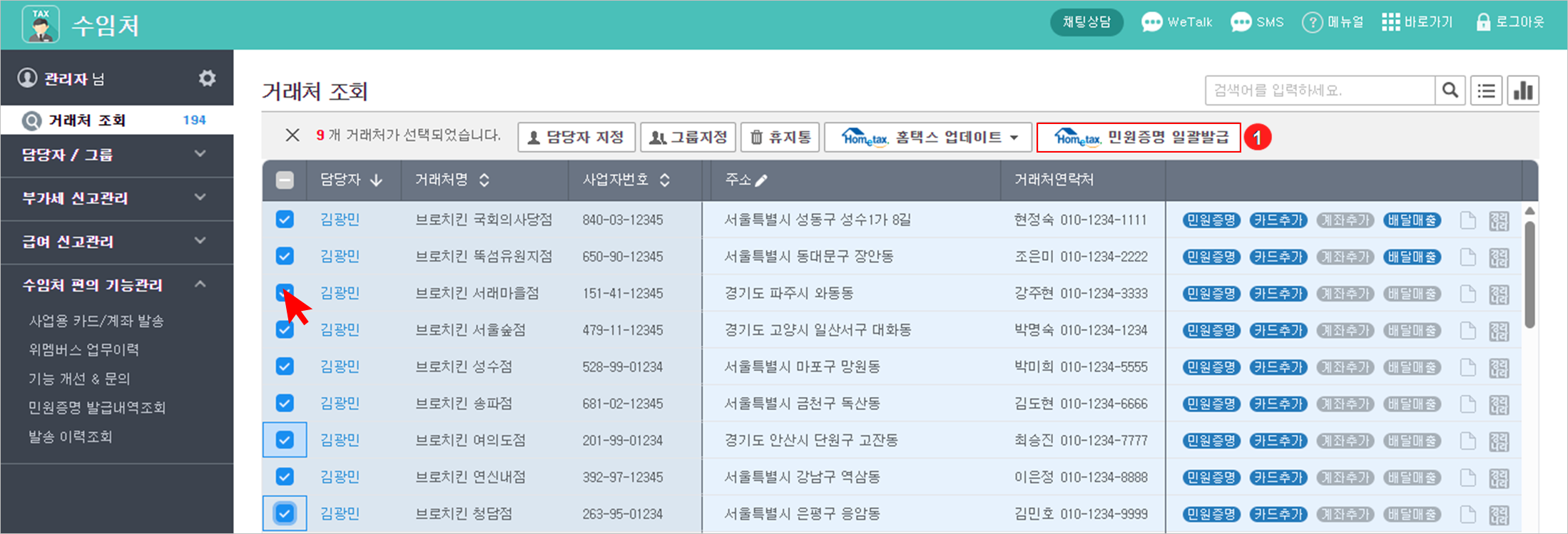Open document icon for 브로치킨 뚝섬유원지점

[1467, 257]
